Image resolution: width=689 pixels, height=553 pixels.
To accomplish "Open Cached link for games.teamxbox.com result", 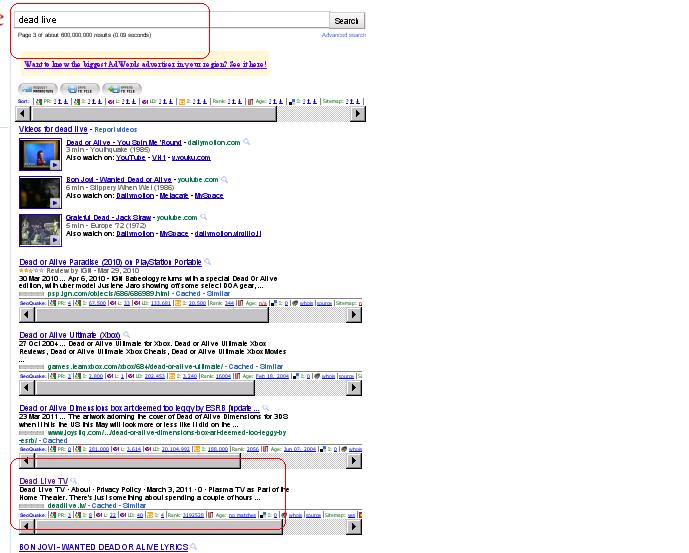I will 241,367.
